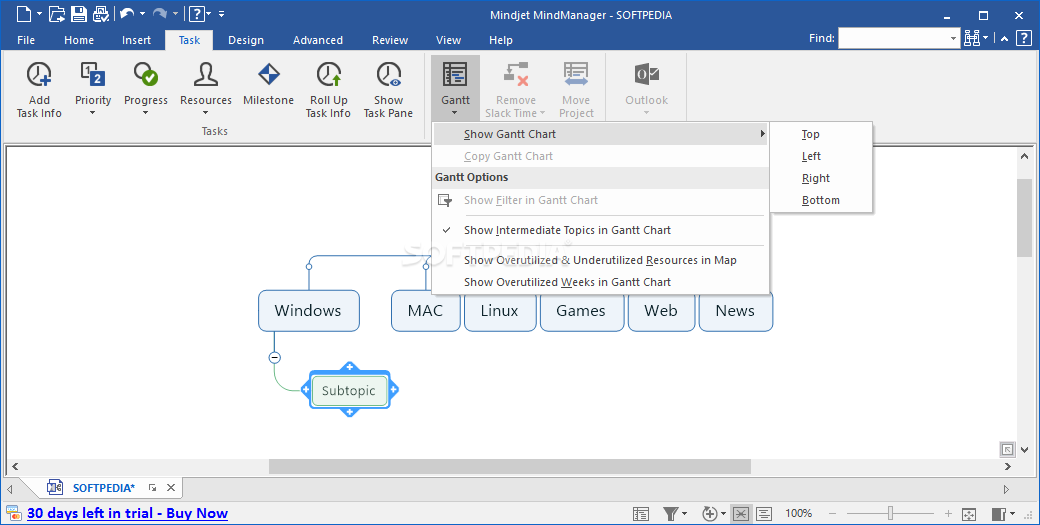Click the New document icon in title bar
1040x525 pixels.
point(23,13)
